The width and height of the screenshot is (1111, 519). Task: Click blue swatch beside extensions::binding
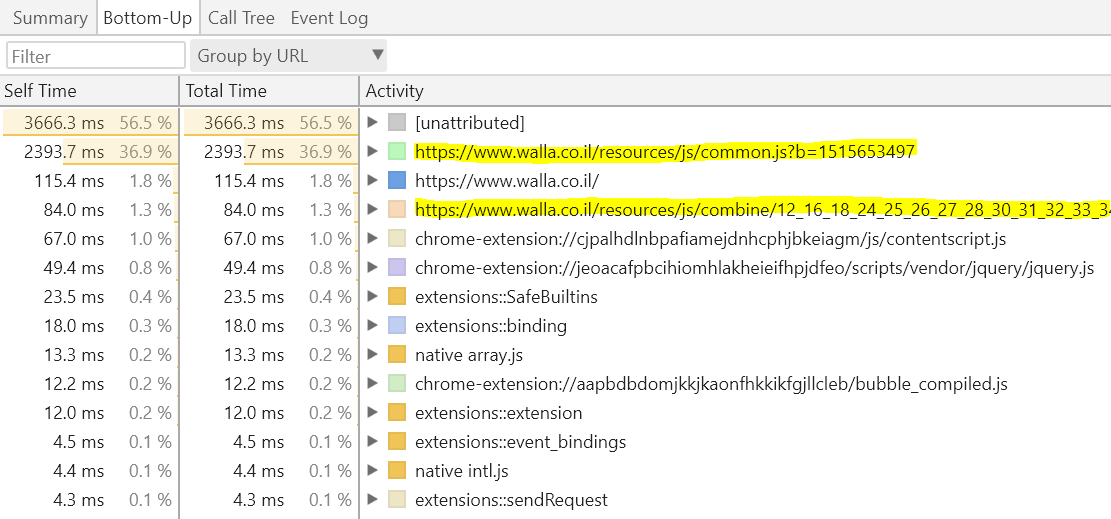click(x=397, y=326)
